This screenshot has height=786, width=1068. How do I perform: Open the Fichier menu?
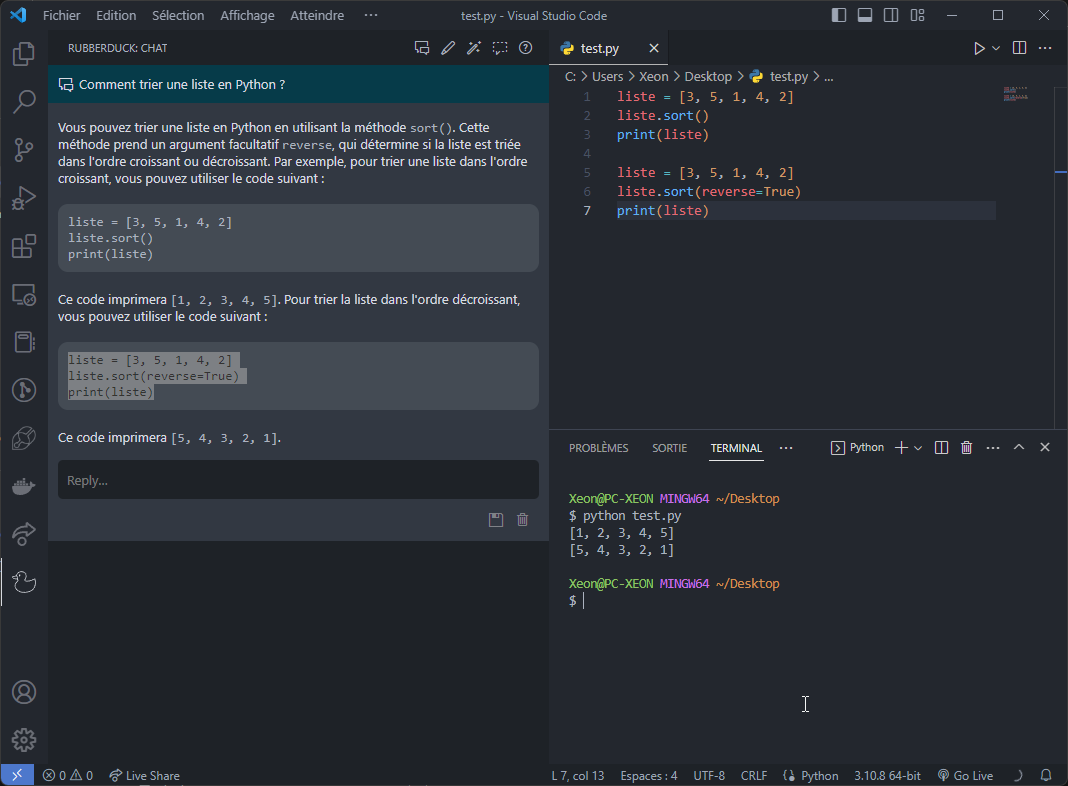point(61,15)
